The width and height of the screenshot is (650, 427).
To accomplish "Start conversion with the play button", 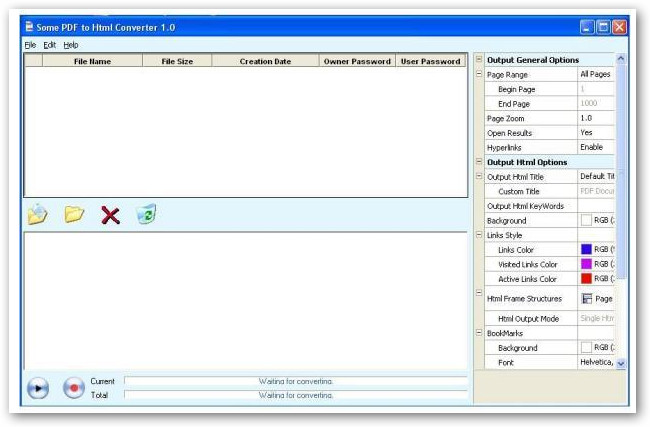I will coord(38,388).
